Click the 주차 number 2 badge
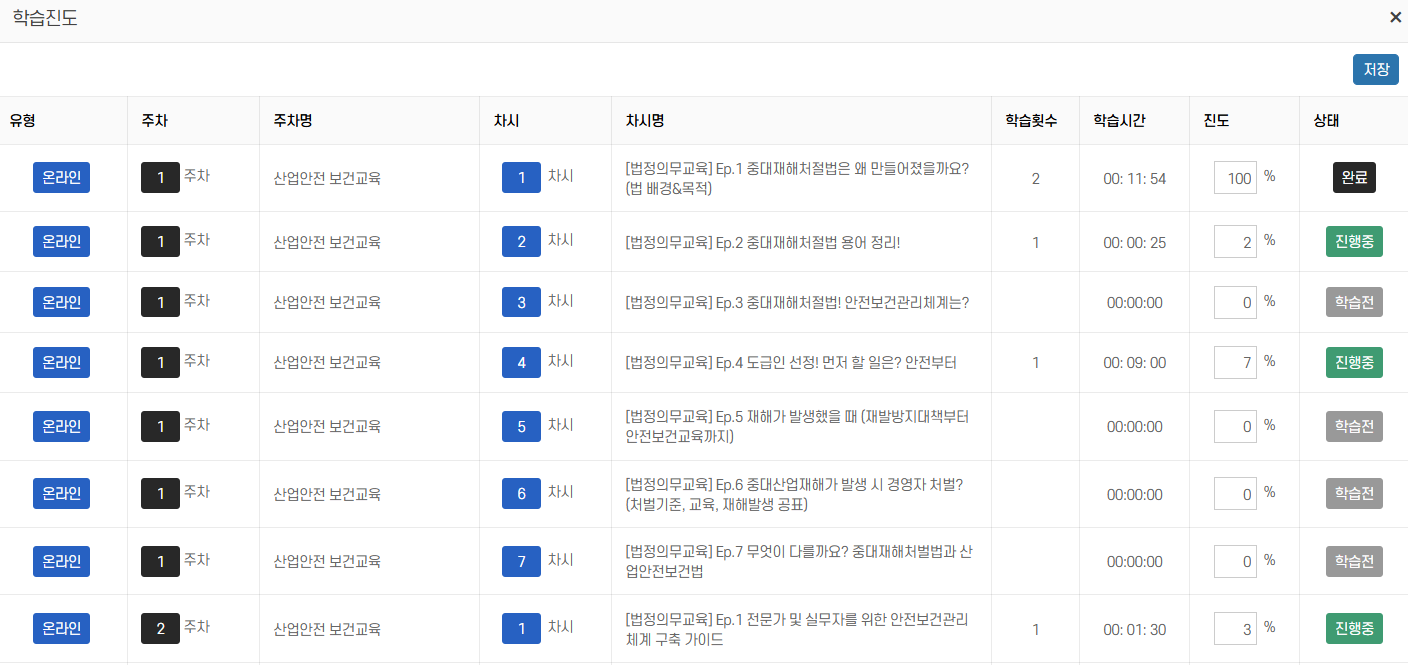This screenshot has width=1408, height=665. (x=160, y=629)
